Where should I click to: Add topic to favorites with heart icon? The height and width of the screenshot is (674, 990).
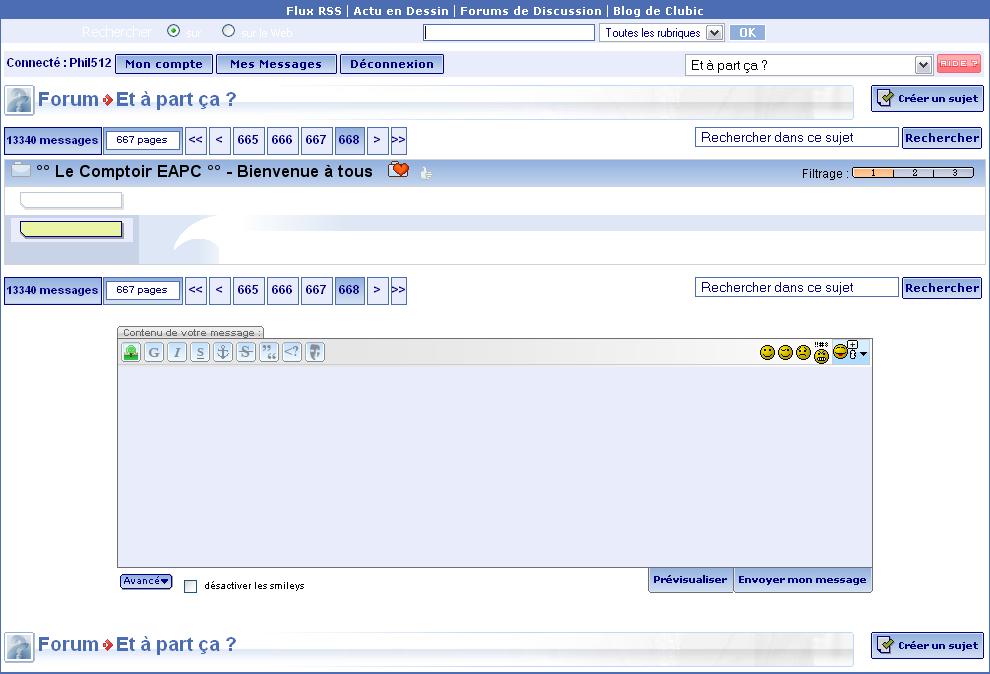[398, 171]
